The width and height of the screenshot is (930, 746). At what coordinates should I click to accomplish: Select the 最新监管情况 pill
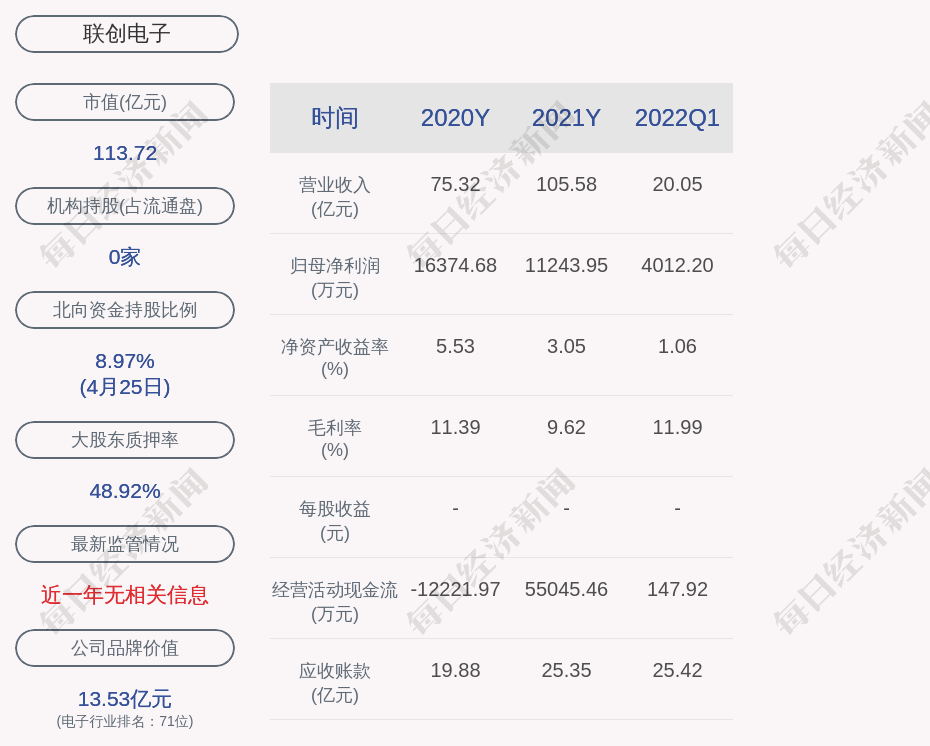click(125, 544)
